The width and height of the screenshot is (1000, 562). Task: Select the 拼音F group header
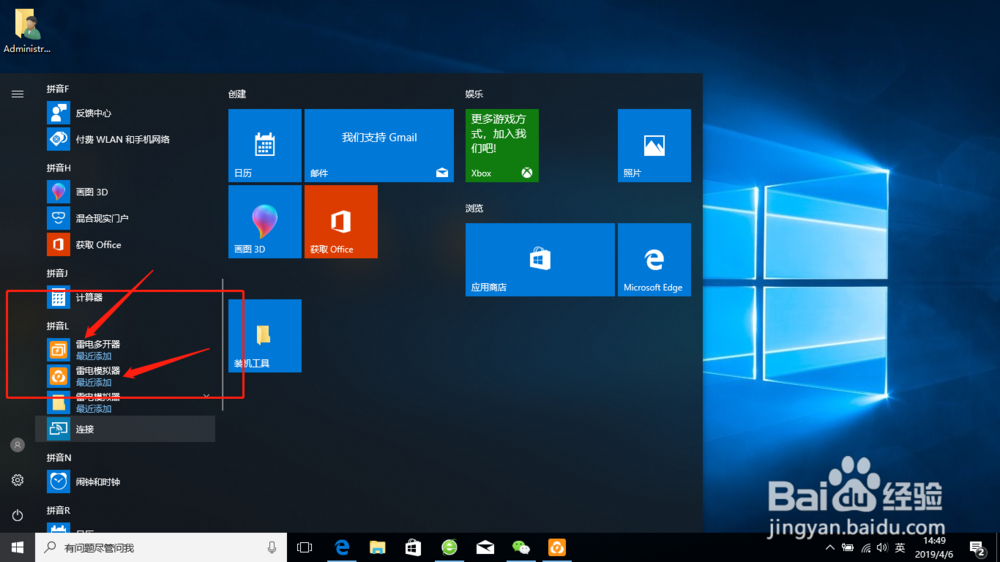[x=57, y=89]
